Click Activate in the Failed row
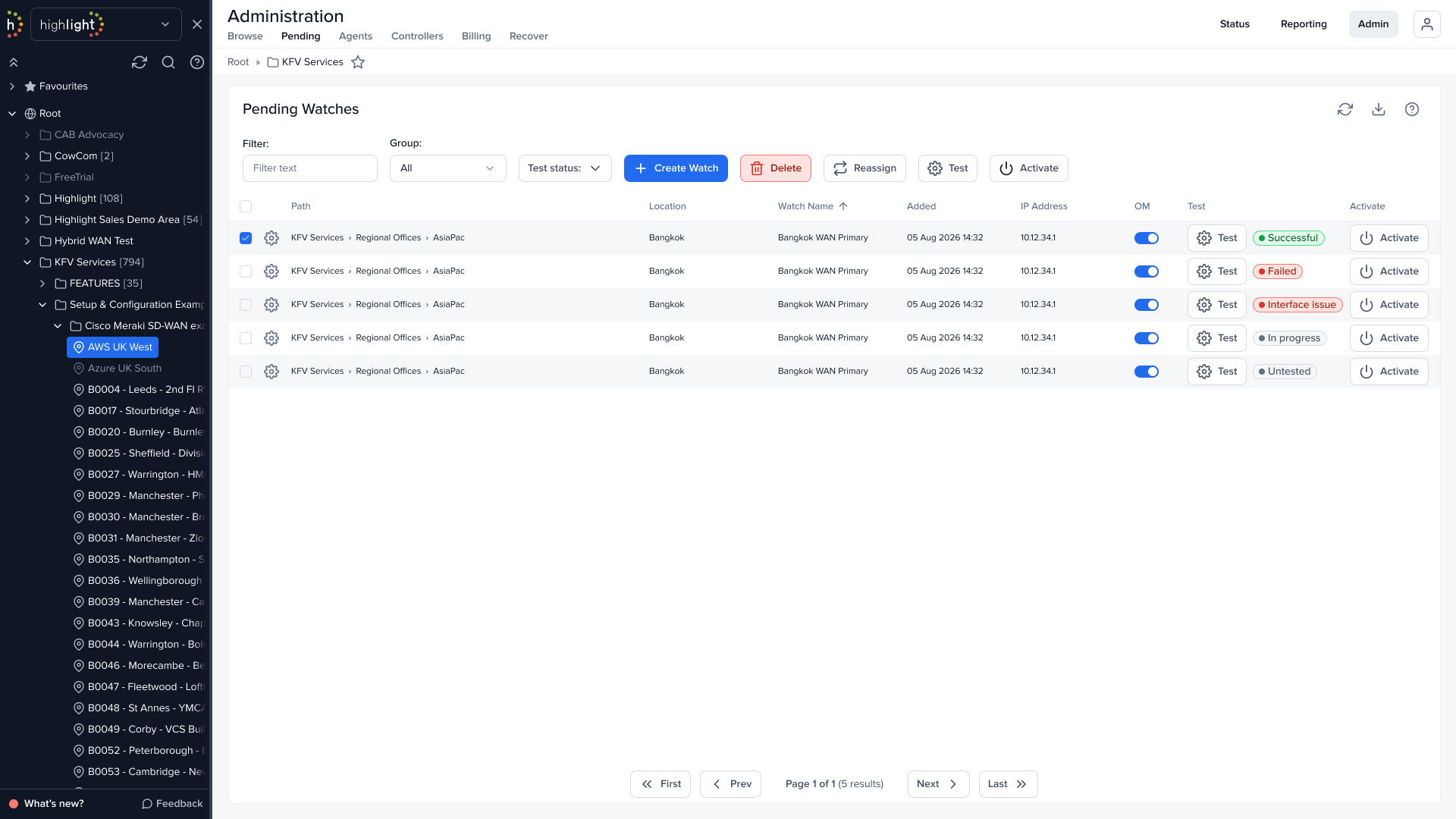 [1389, 271]
